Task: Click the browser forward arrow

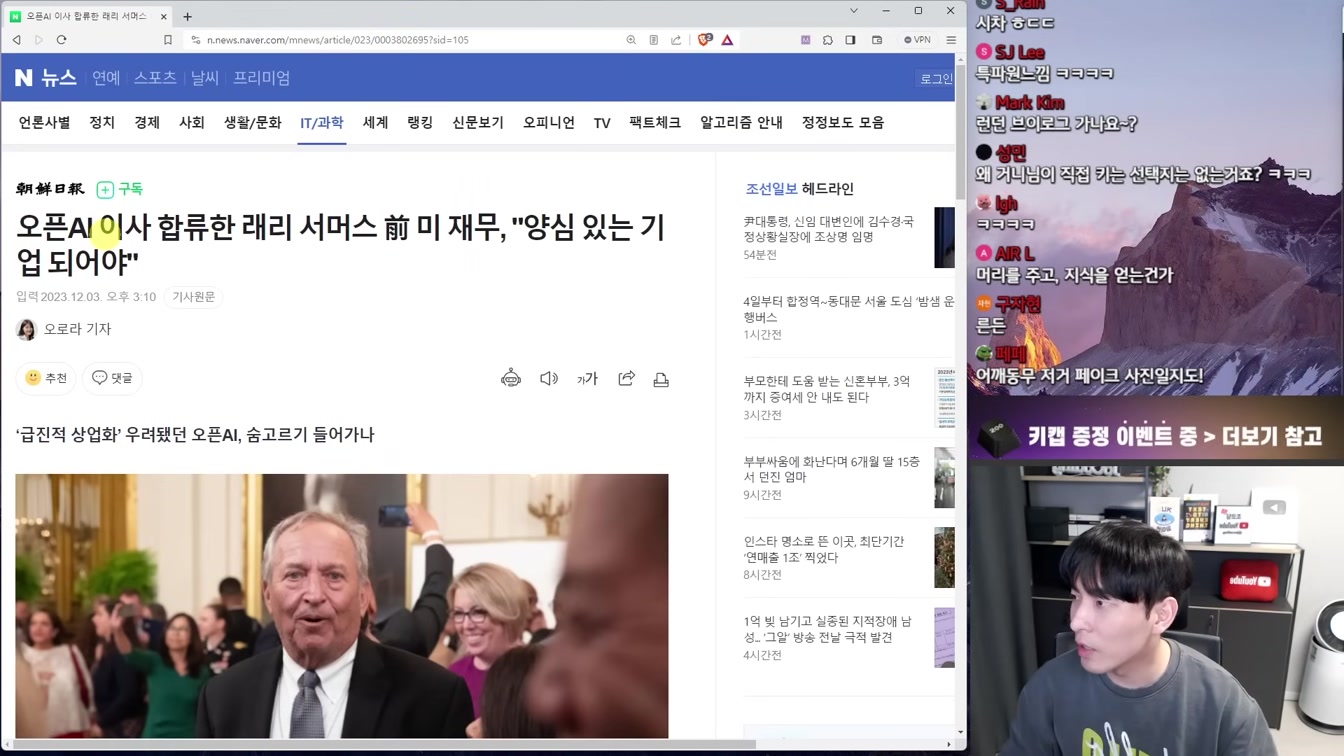Action: coord(39,40)
